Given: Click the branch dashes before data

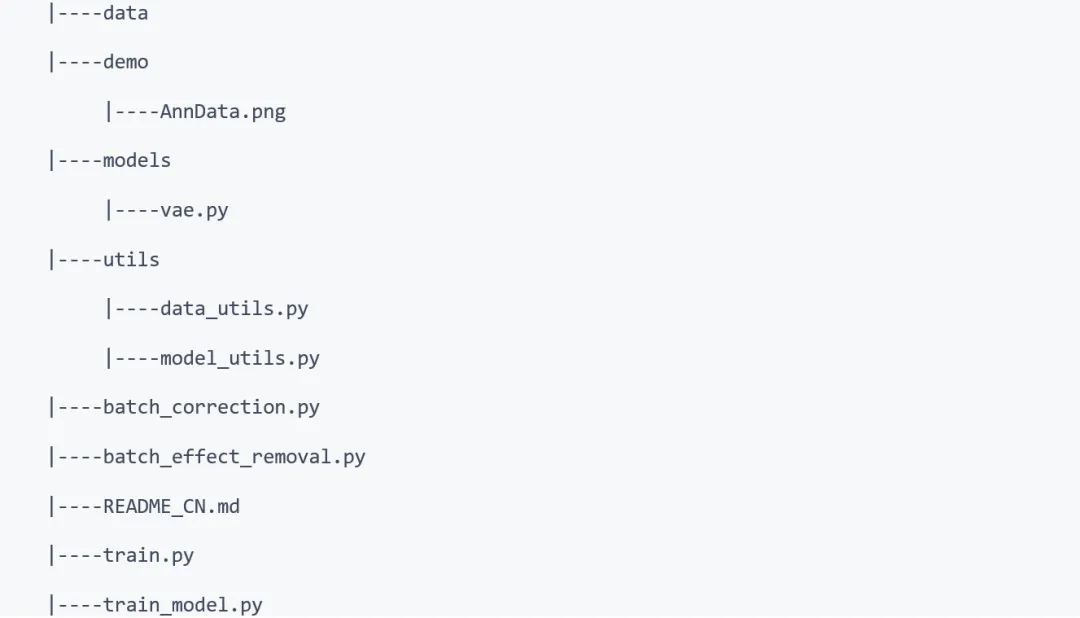Looking at the screenshot, I should 78,13.
